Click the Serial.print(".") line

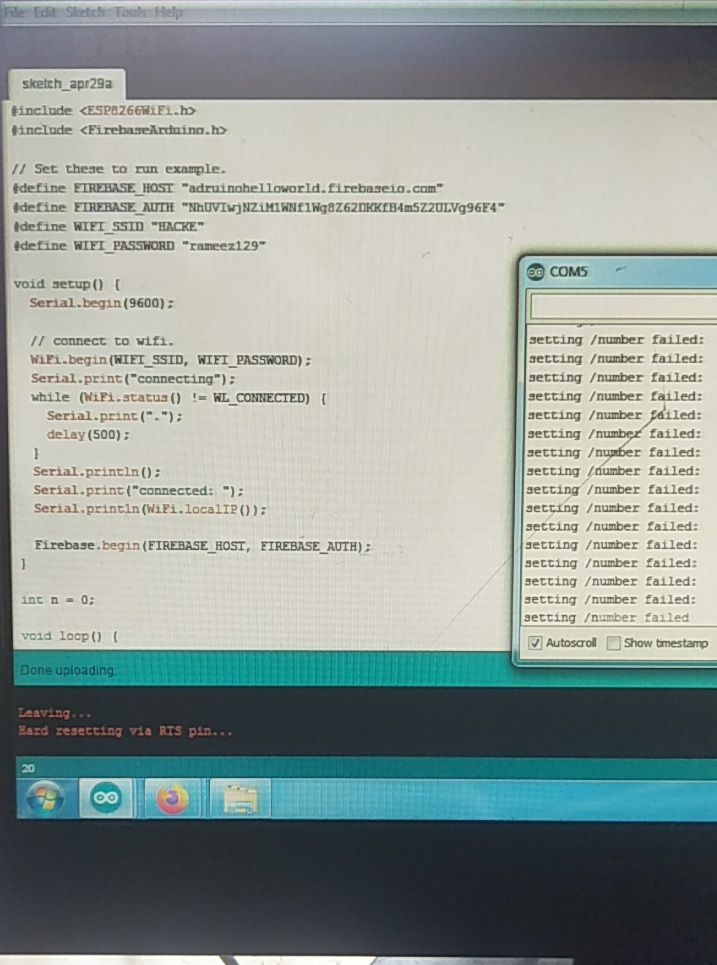[114, 416]
